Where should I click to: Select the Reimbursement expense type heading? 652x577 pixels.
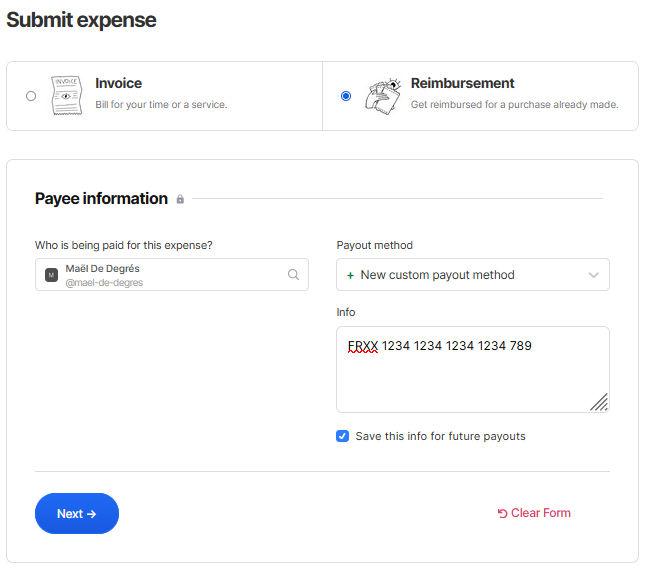462,84
